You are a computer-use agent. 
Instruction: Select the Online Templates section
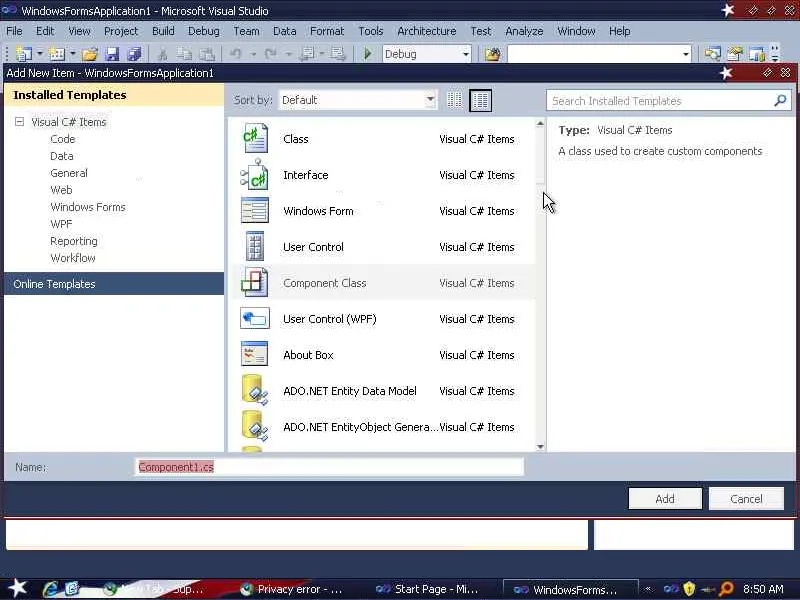click(114, 284)
